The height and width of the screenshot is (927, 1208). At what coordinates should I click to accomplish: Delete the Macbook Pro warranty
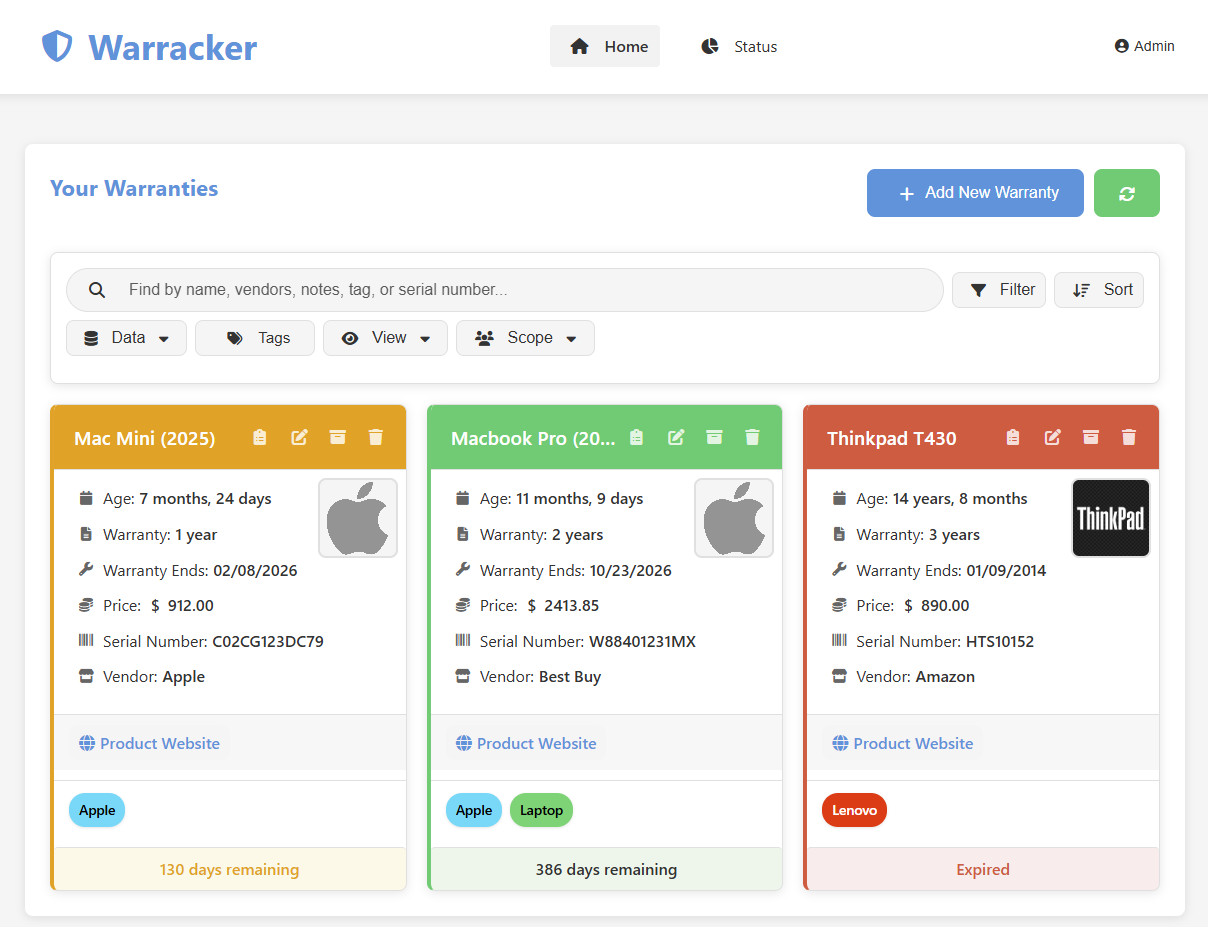[x=752, y=437]
